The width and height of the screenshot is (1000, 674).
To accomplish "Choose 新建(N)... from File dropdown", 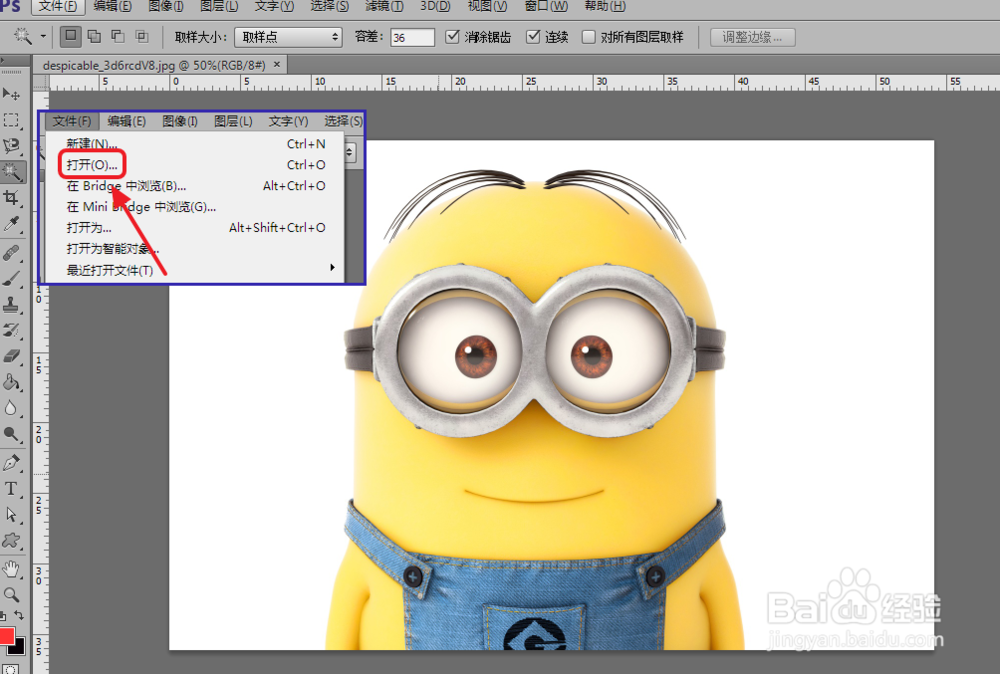I will pyautogui.click(x=195, y=143).
